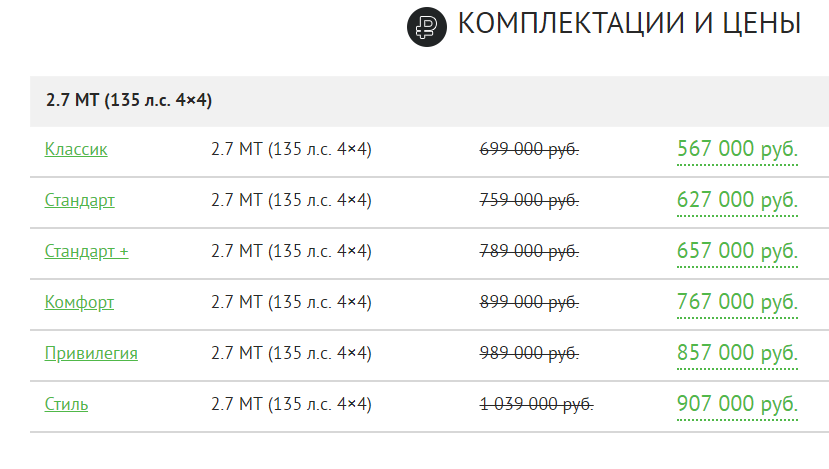829x469 pixels.
Task: Click the 907 000 руб. discounted price
Action: click(737, 404)
